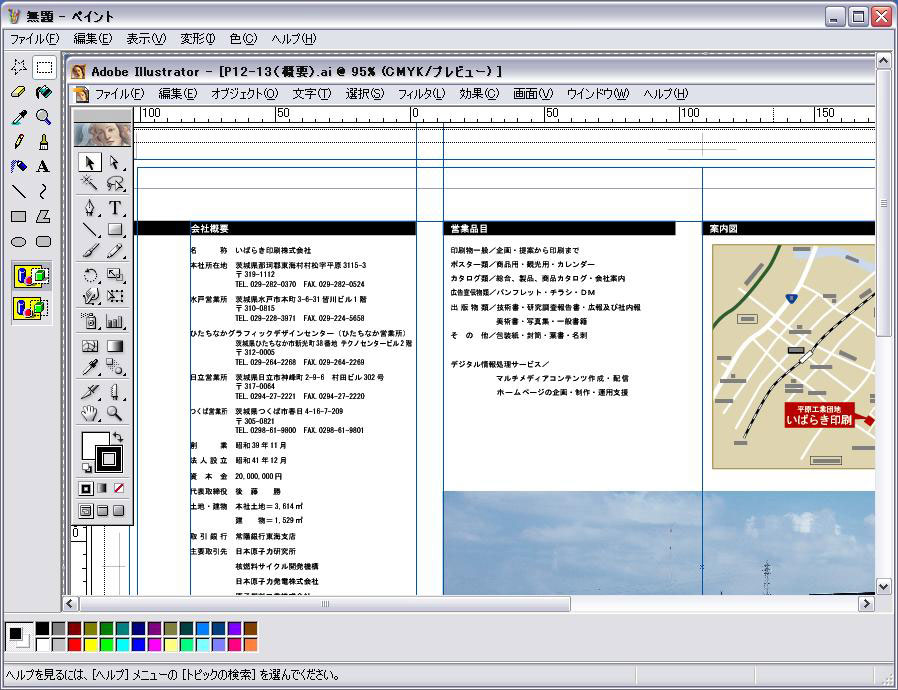This screenshot has width=898, height=690.
Task: Set Illustrator paint mode to Color
Action: coord(86,488)
